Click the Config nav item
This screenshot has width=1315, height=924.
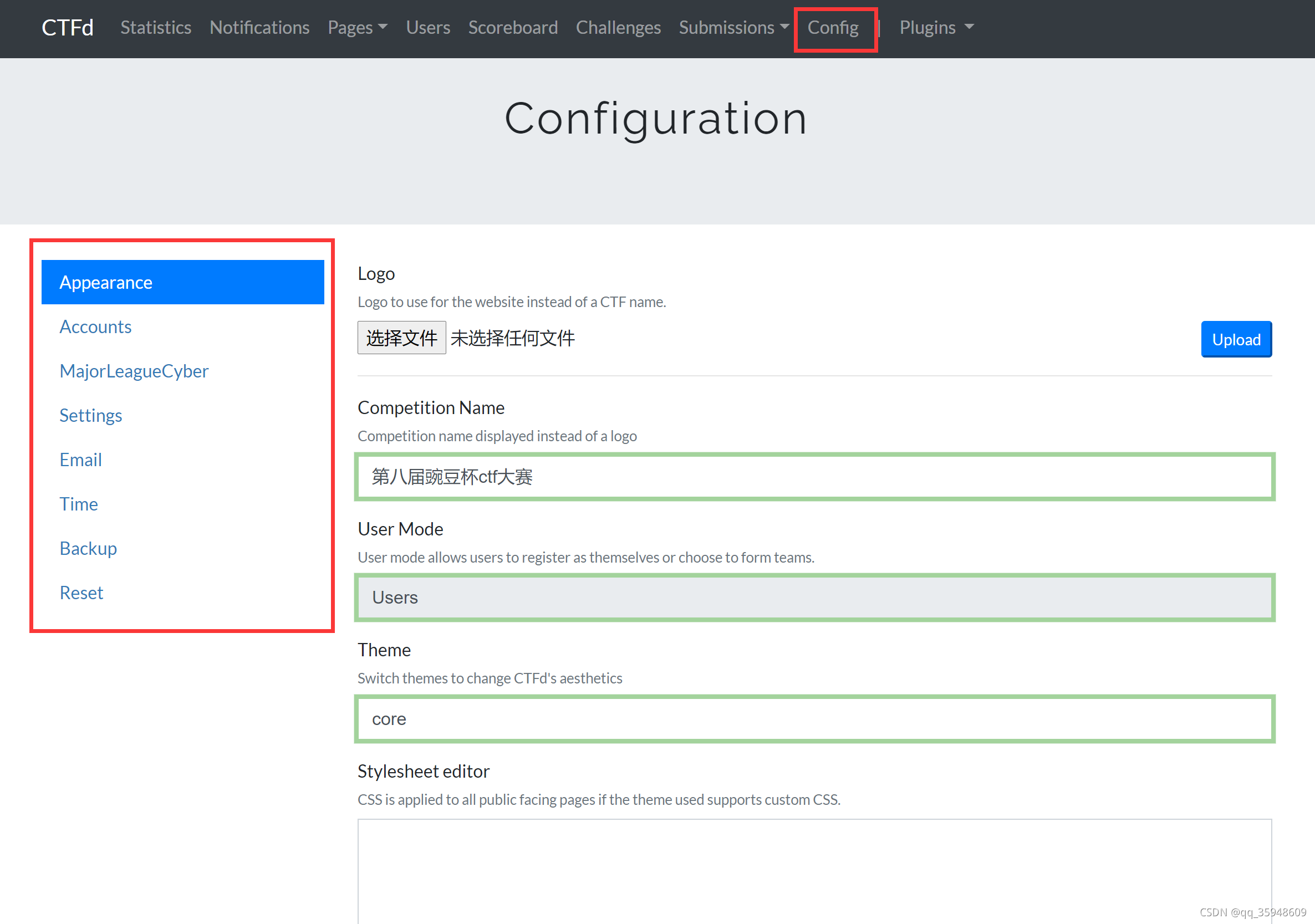coord(832,28)
